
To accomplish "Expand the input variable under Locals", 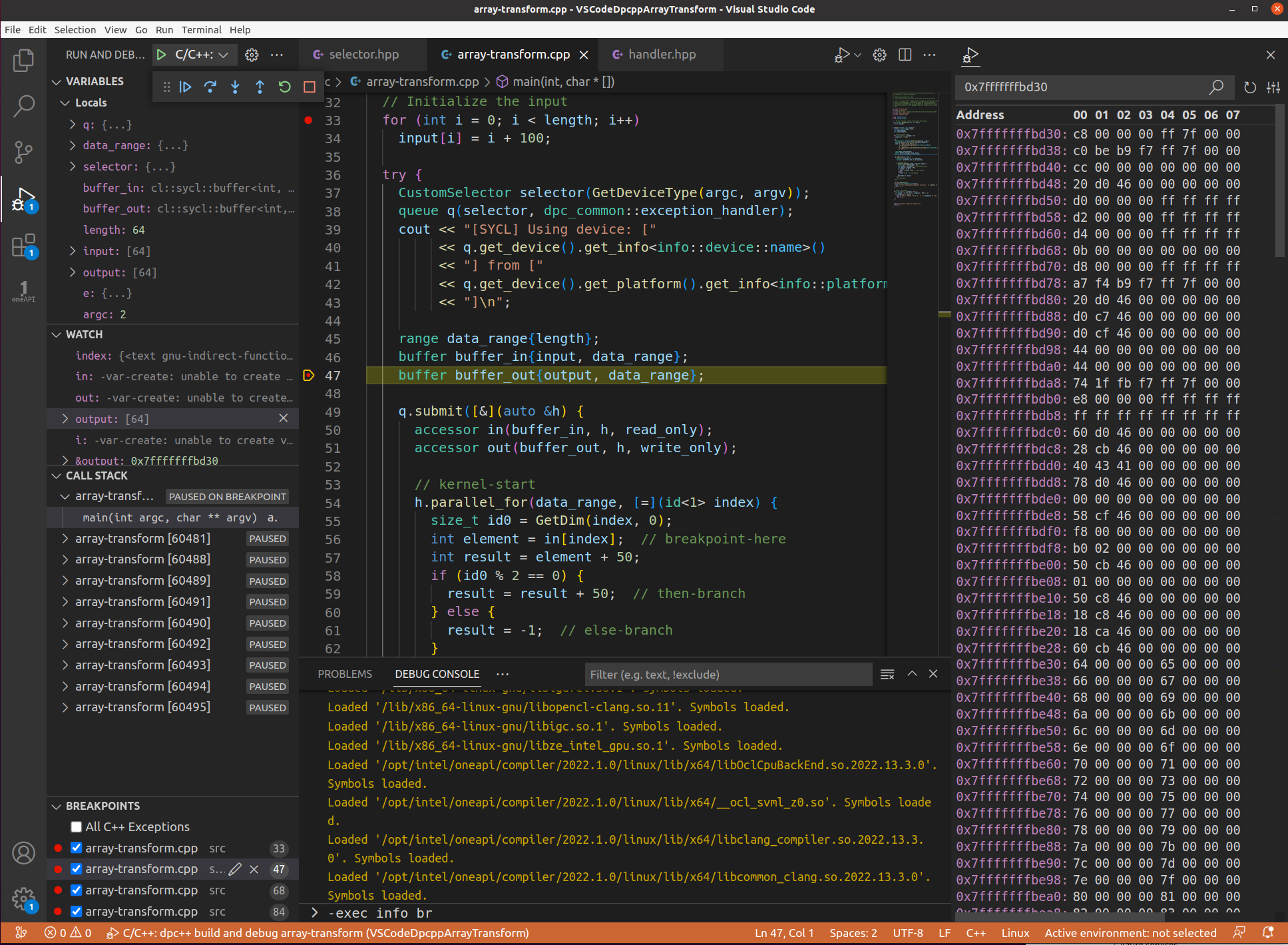I will coord(72,251).
